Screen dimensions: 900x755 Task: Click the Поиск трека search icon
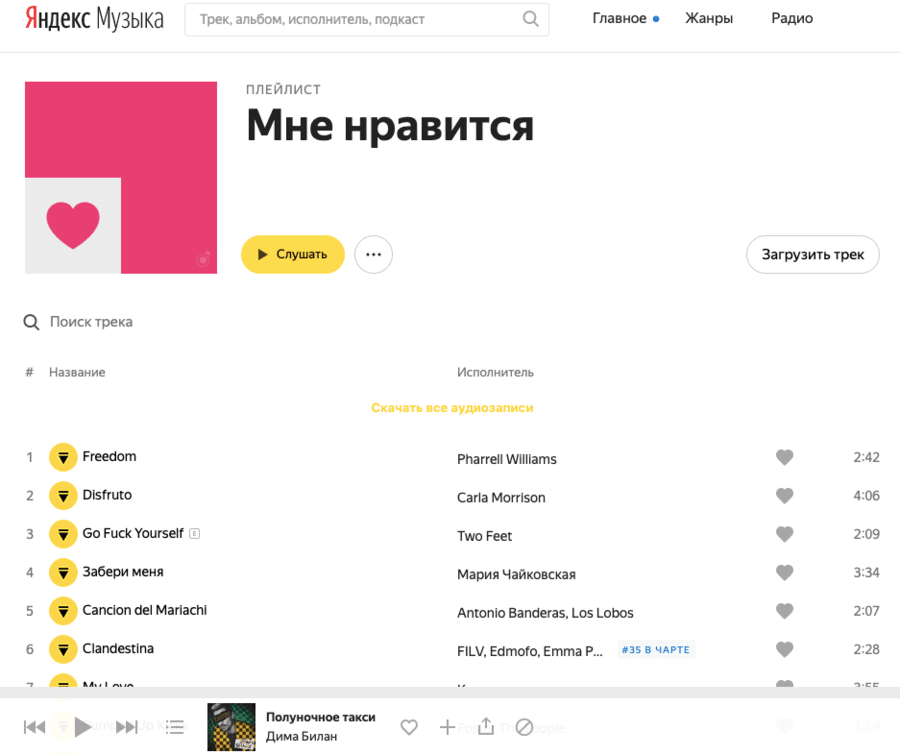coord(31,322)
